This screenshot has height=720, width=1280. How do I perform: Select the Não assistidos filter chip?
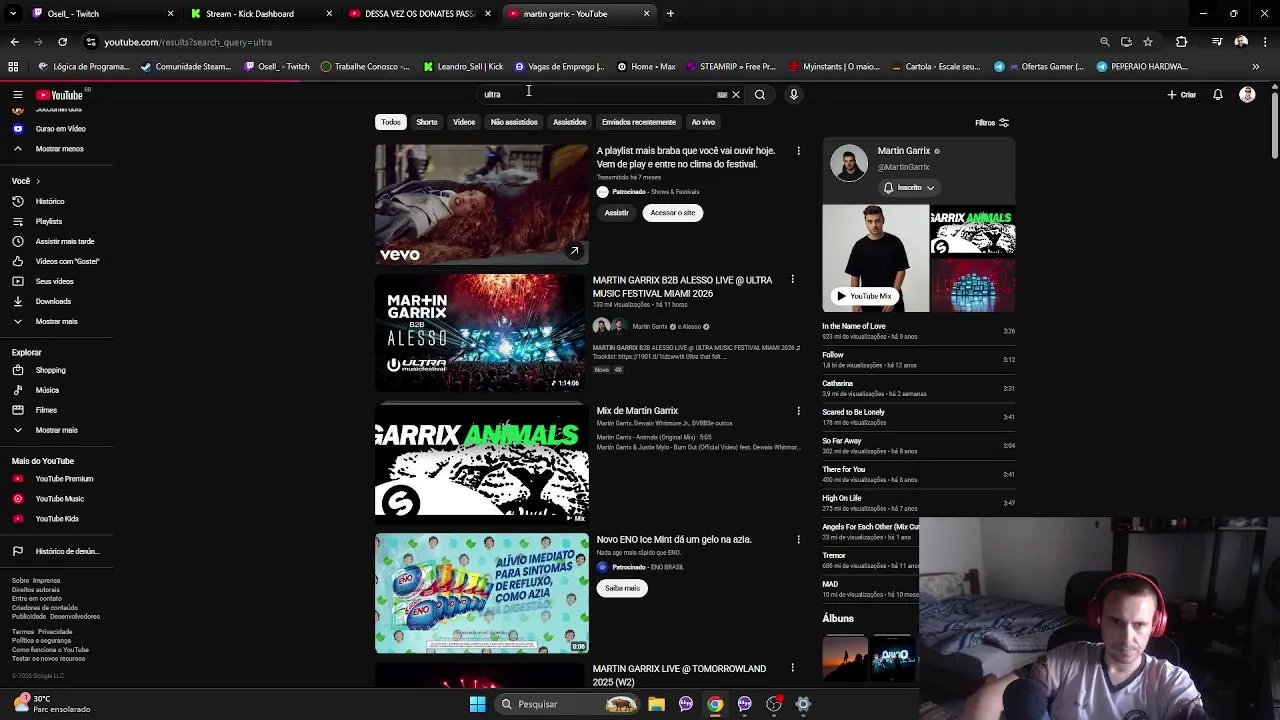coord(514,122)
